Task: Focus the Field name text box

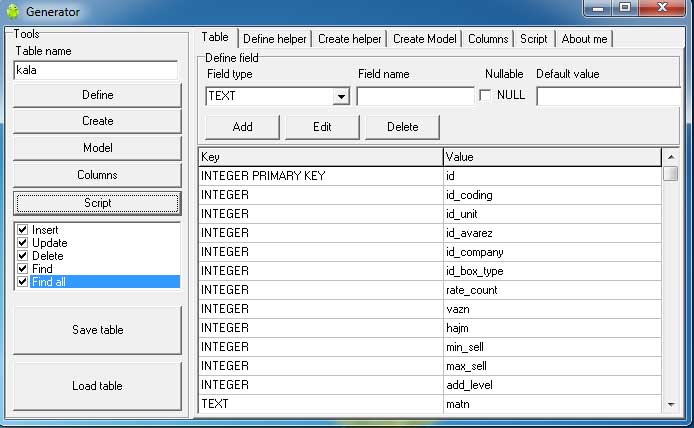Action: point(415,97)
